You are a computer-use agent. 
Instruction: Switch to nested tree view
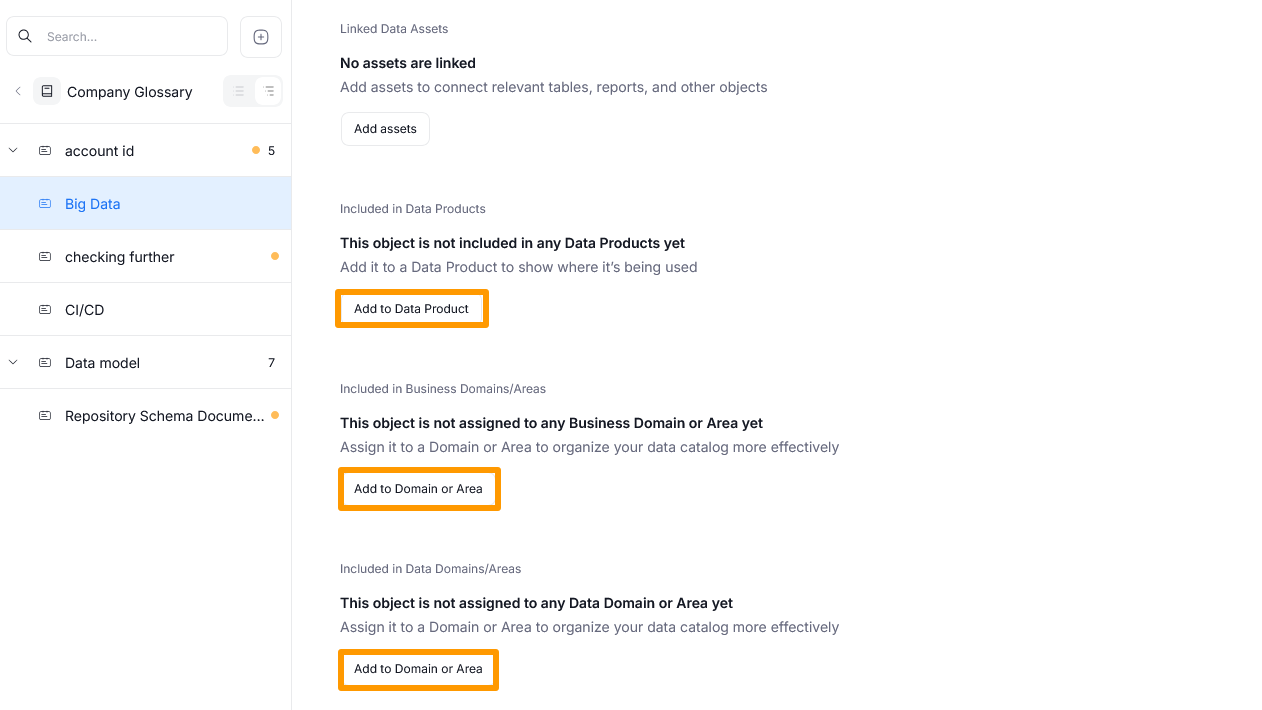click(x=267, y=90)
